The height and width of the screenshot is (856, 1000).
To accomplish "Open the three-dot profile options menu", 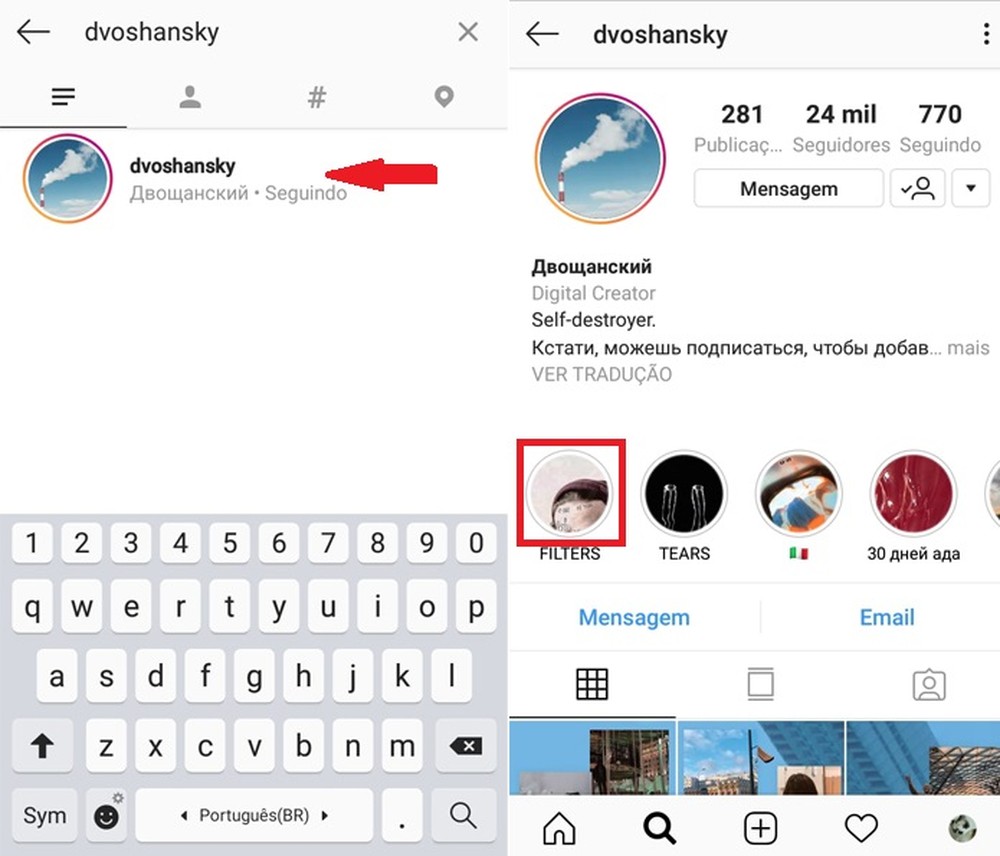I will 986,34.
